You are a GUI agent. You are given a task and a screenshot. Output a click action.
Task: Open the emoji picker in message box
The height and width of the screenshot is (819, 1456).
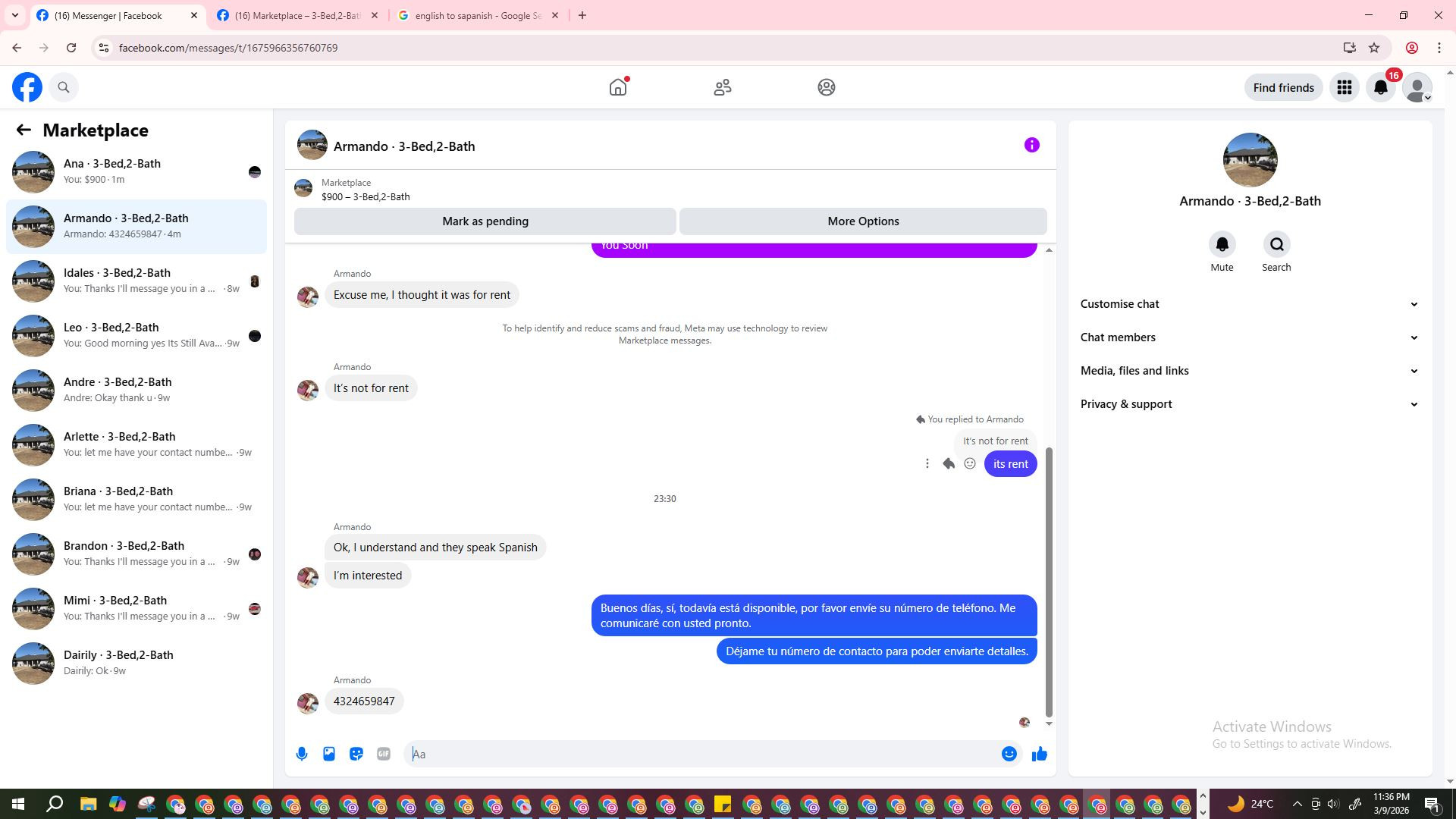[1009, 754]
